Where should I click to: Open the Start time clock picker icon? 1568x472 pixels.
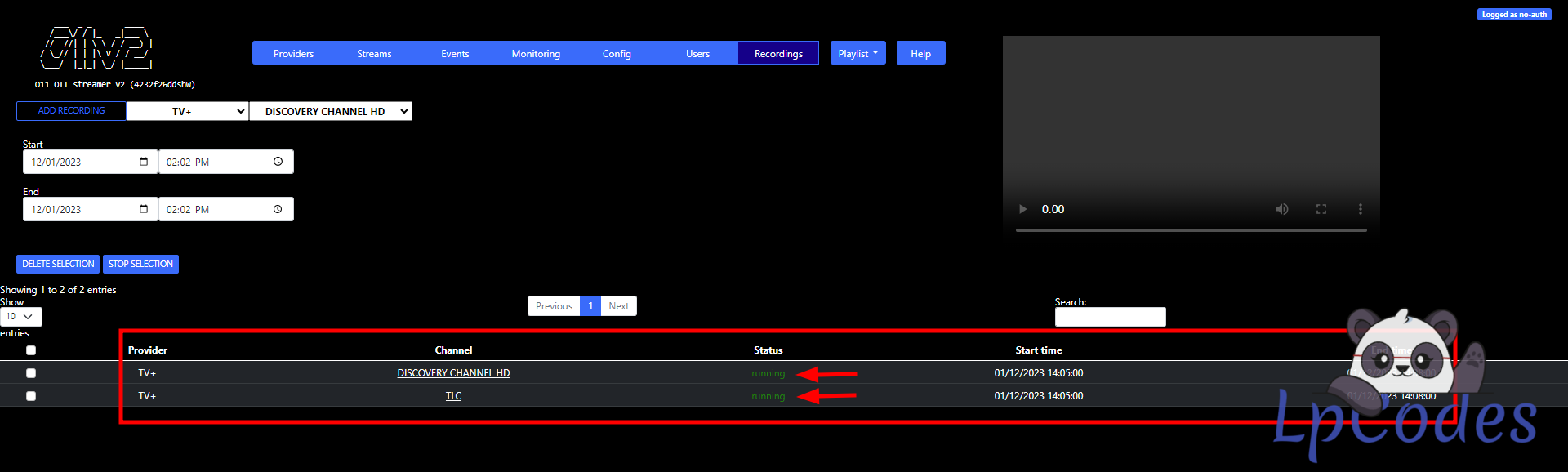(278, 162)
